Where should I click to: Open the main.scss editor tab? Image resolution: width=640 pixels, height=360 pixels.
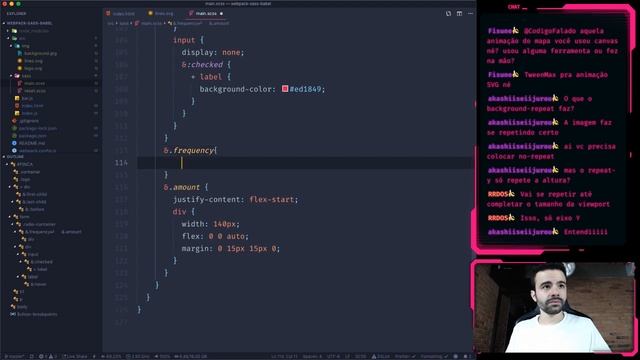point(206,13)
